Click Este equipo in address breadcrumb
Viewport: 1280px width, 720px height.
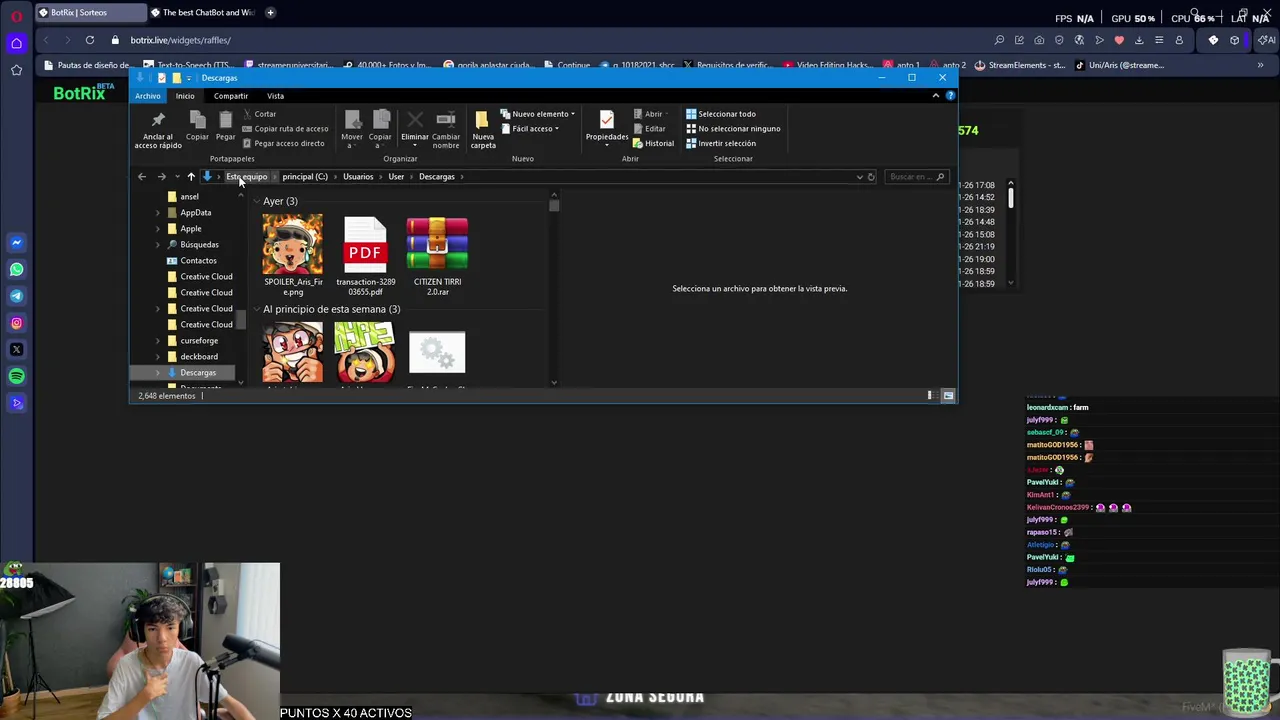point(247,177)
